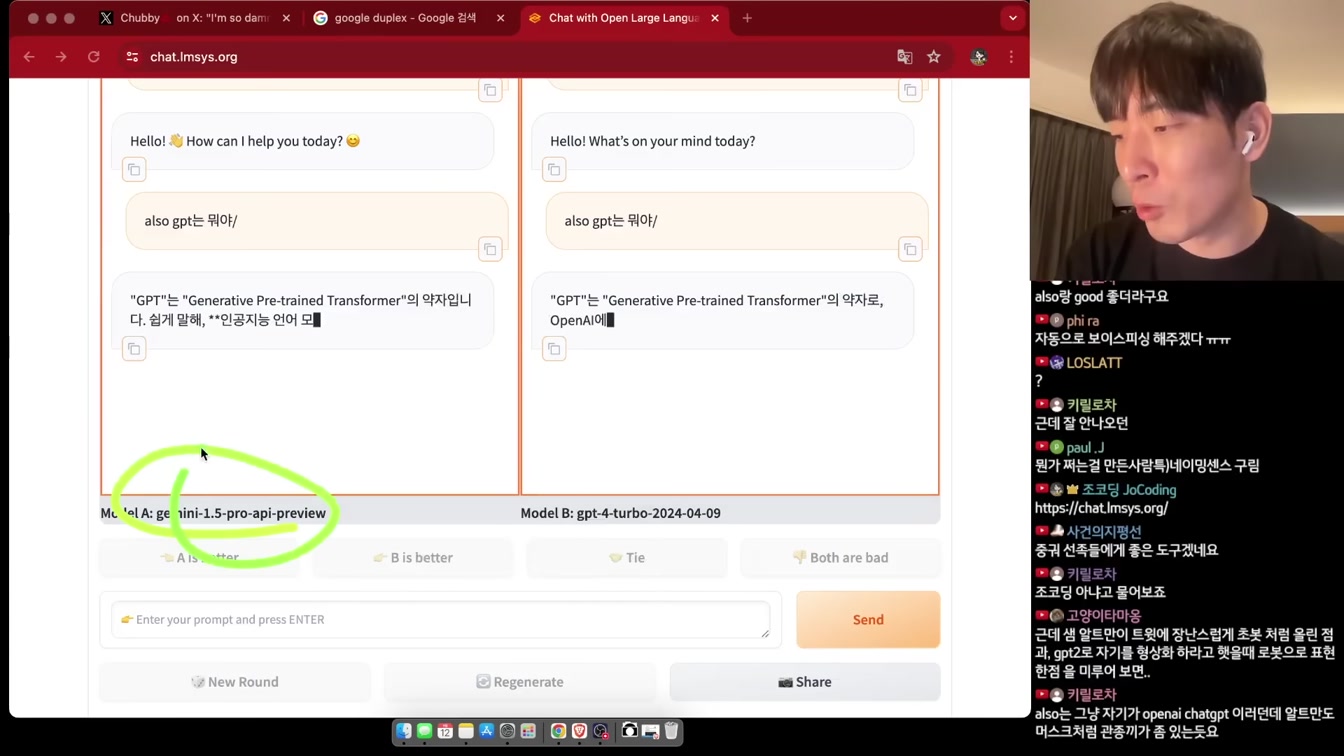This screenshot has height=756, width=1344.
Task: Click username "paul .J" in live chat
Action: click(x=1085, y=448)
